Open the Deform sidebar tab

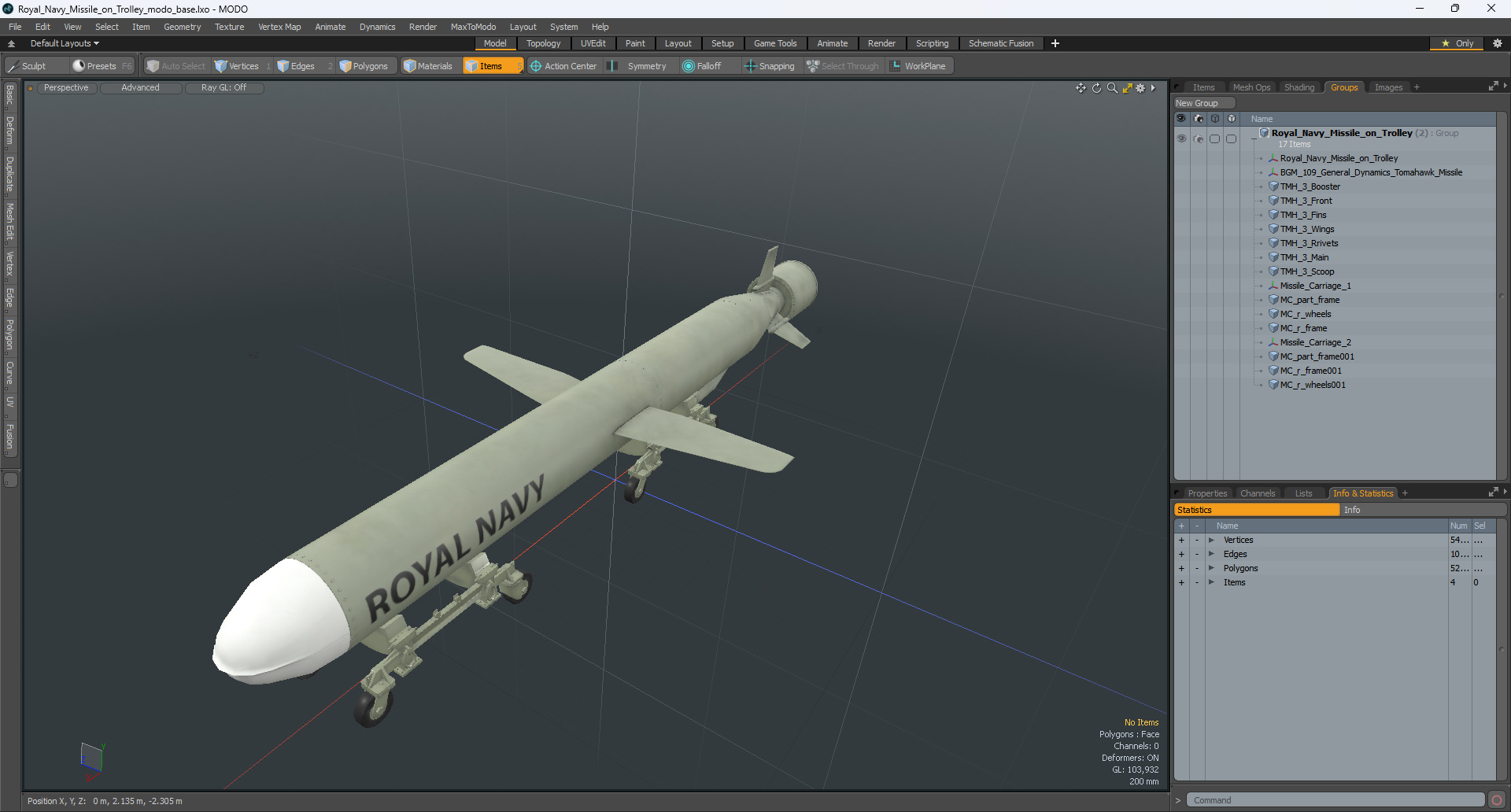pos(9,131)
